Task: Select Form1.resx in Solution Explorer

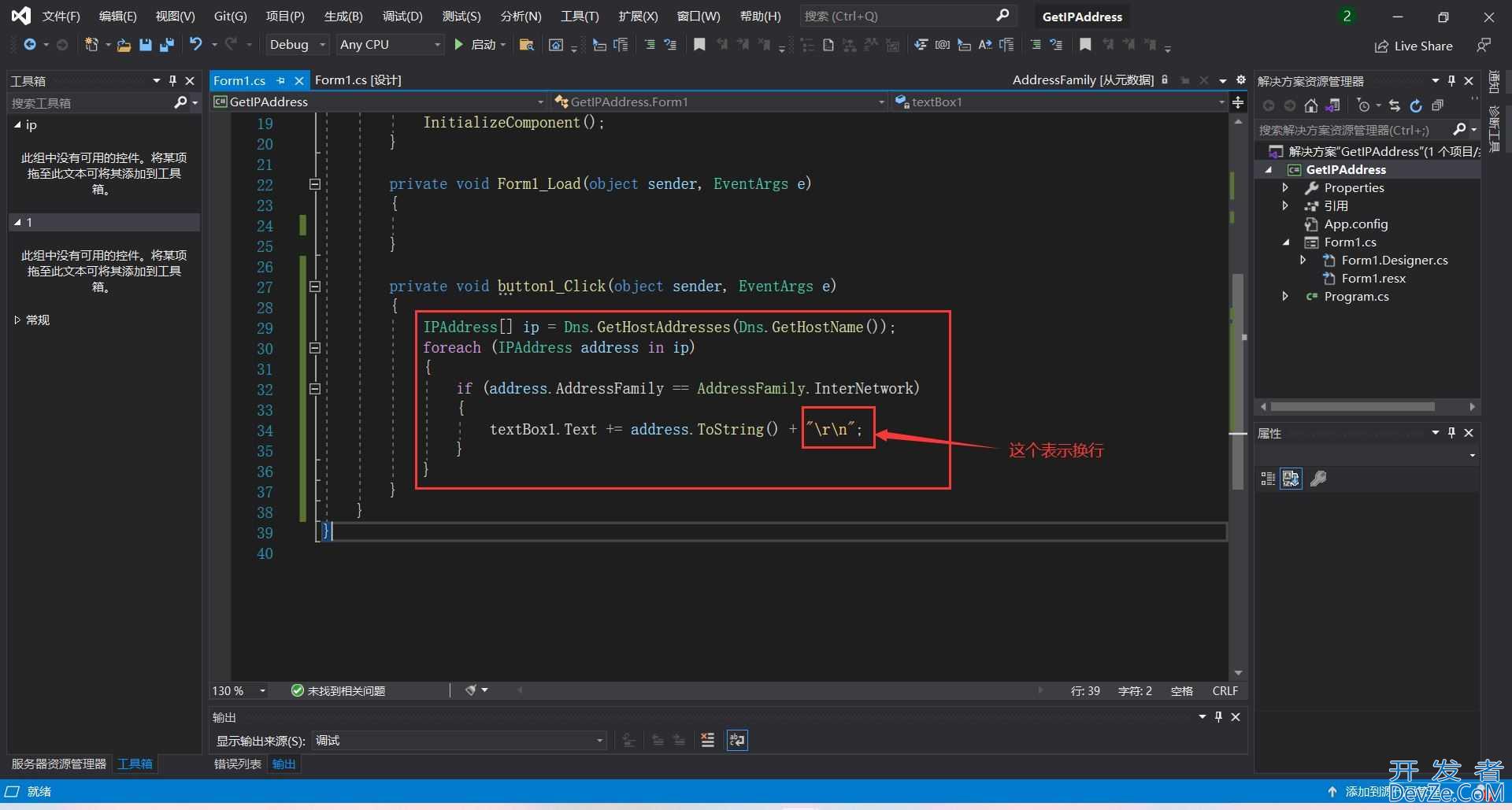Action: click(x=1373, y=278)
